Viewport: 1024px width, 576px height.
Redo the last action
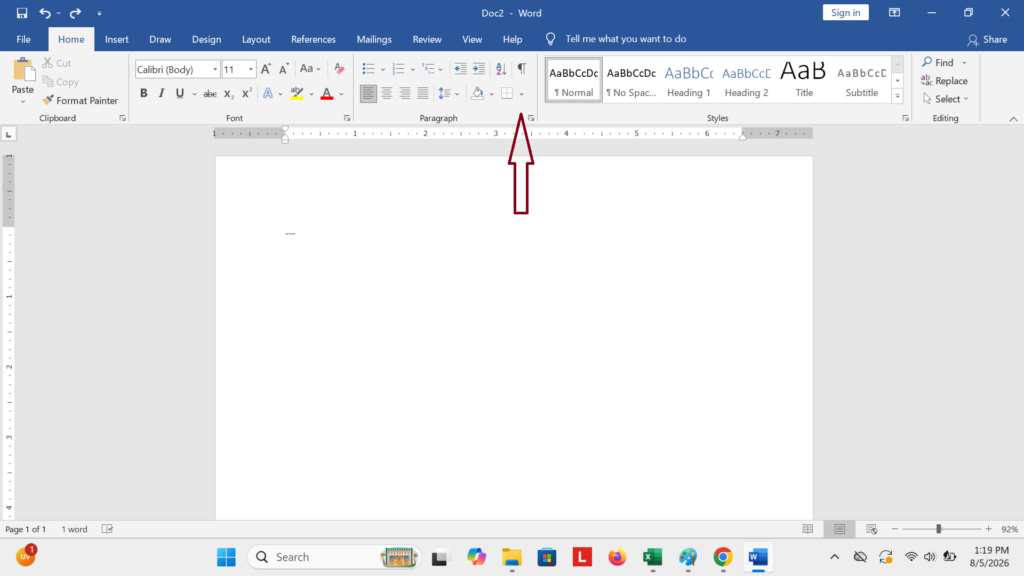(75, 13)
